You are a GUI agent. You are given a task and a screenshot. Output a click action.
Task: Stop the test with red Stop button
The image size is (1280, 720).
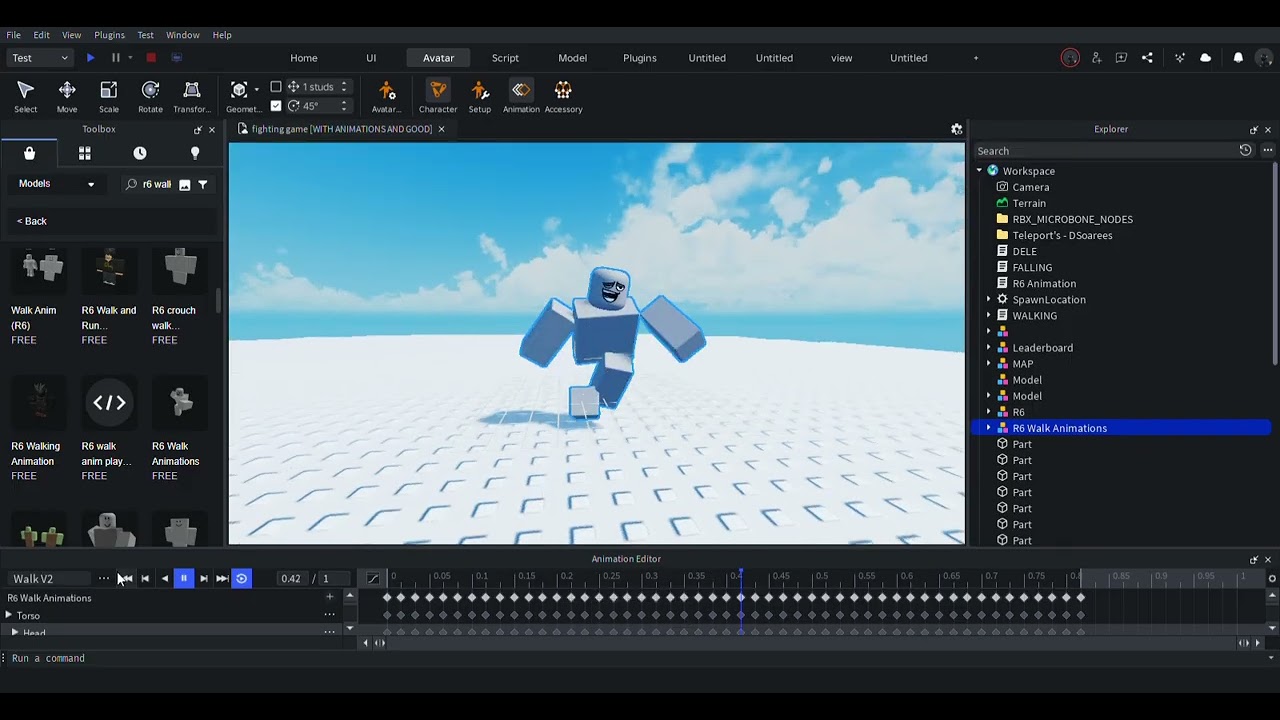point(151,58)
